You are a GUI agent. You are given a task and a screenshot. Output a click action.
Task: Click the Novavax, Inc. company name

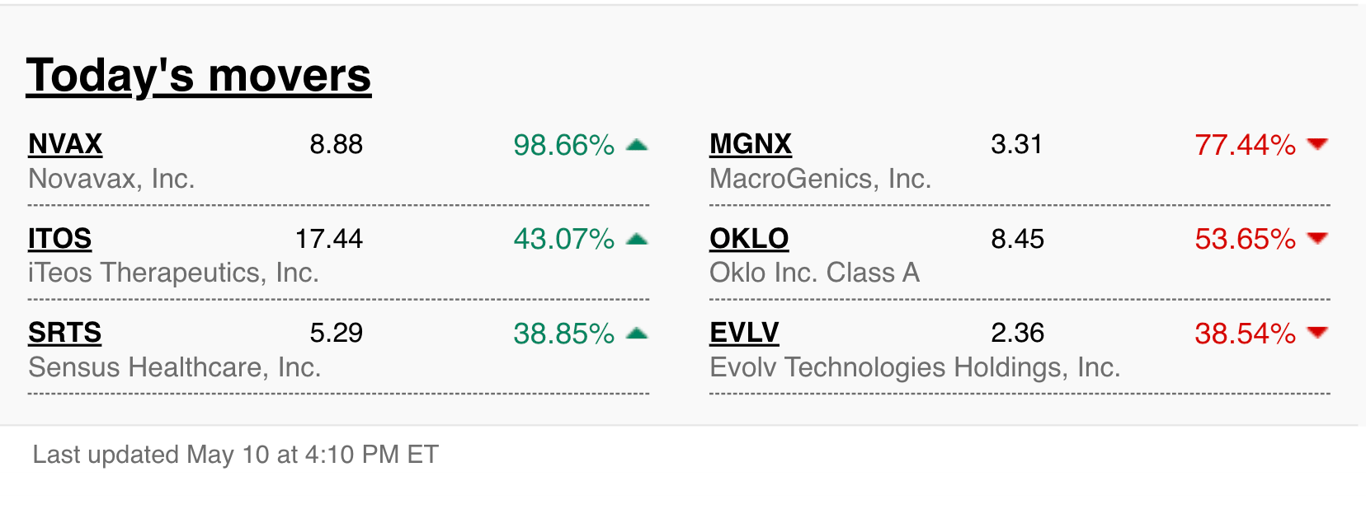tap(111, 179)
